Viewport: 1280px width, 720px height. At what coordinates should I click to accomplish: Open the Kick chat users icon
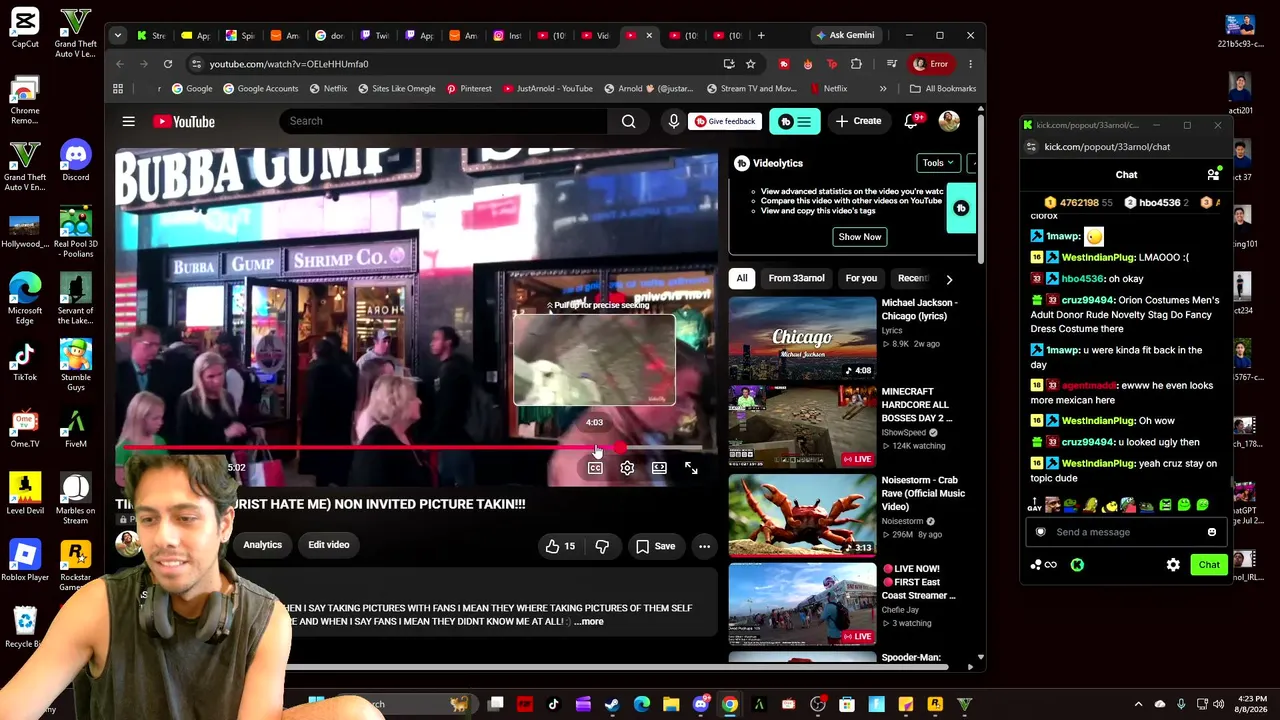pos(1213,175)
